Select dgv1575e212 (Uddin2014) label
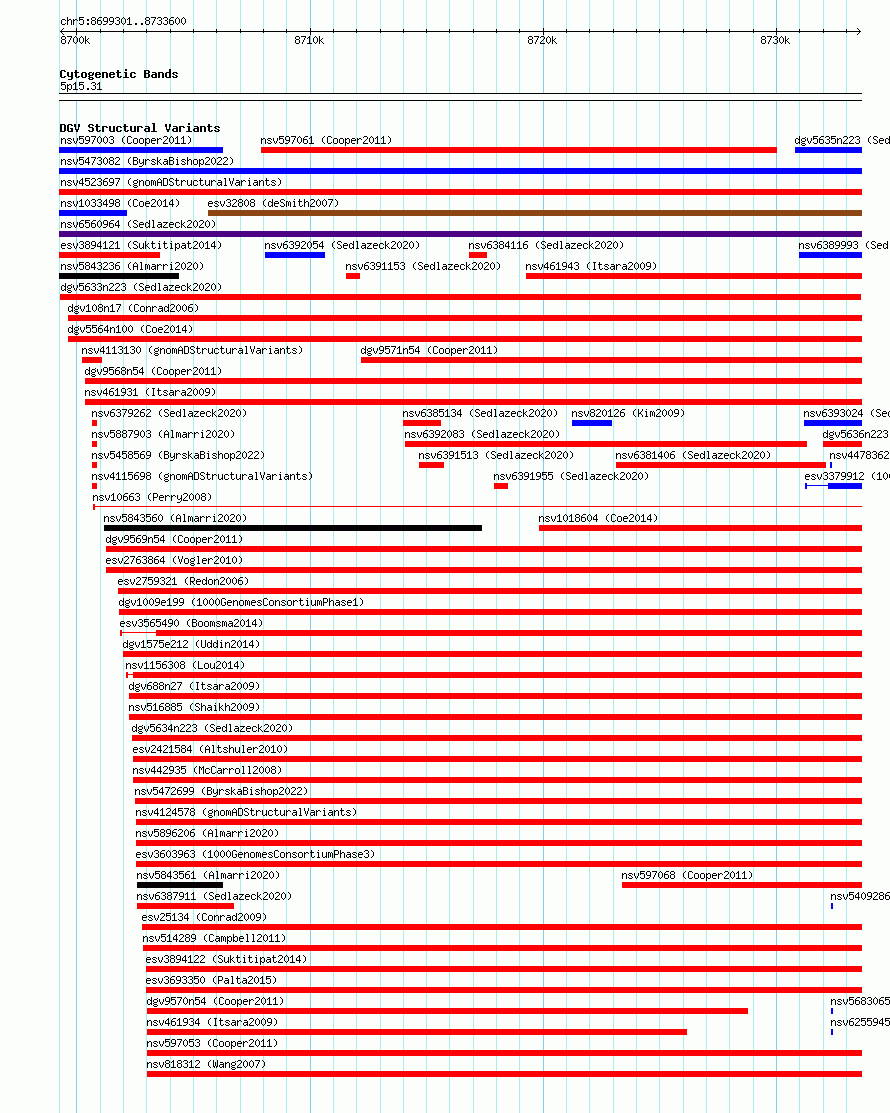890x1113 pixels. pyautogui.click(x=192, y=645)
